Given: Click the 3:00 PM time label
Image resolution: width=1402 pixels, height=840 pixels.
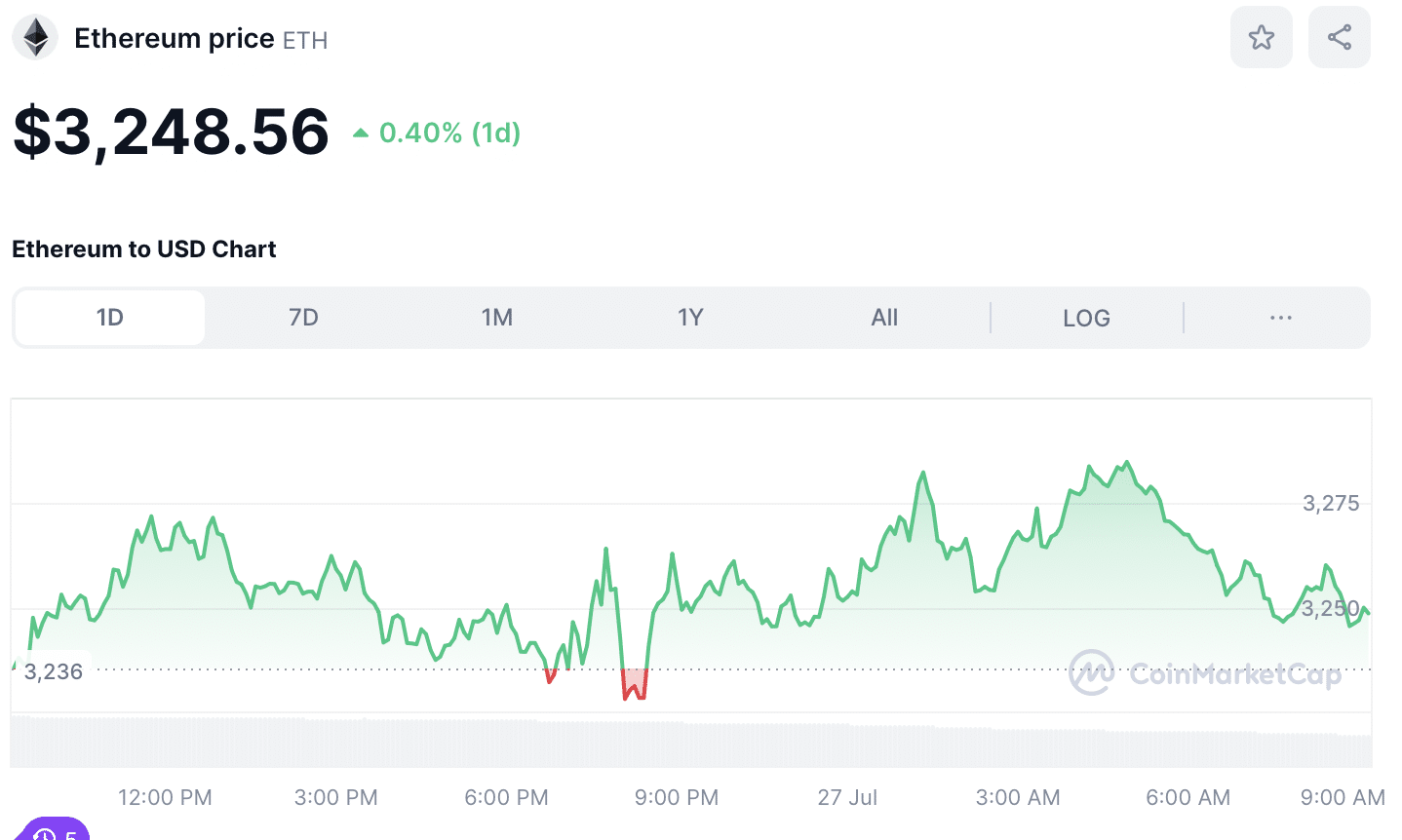Looking at the screenshot, I should (x=336, y=797).
